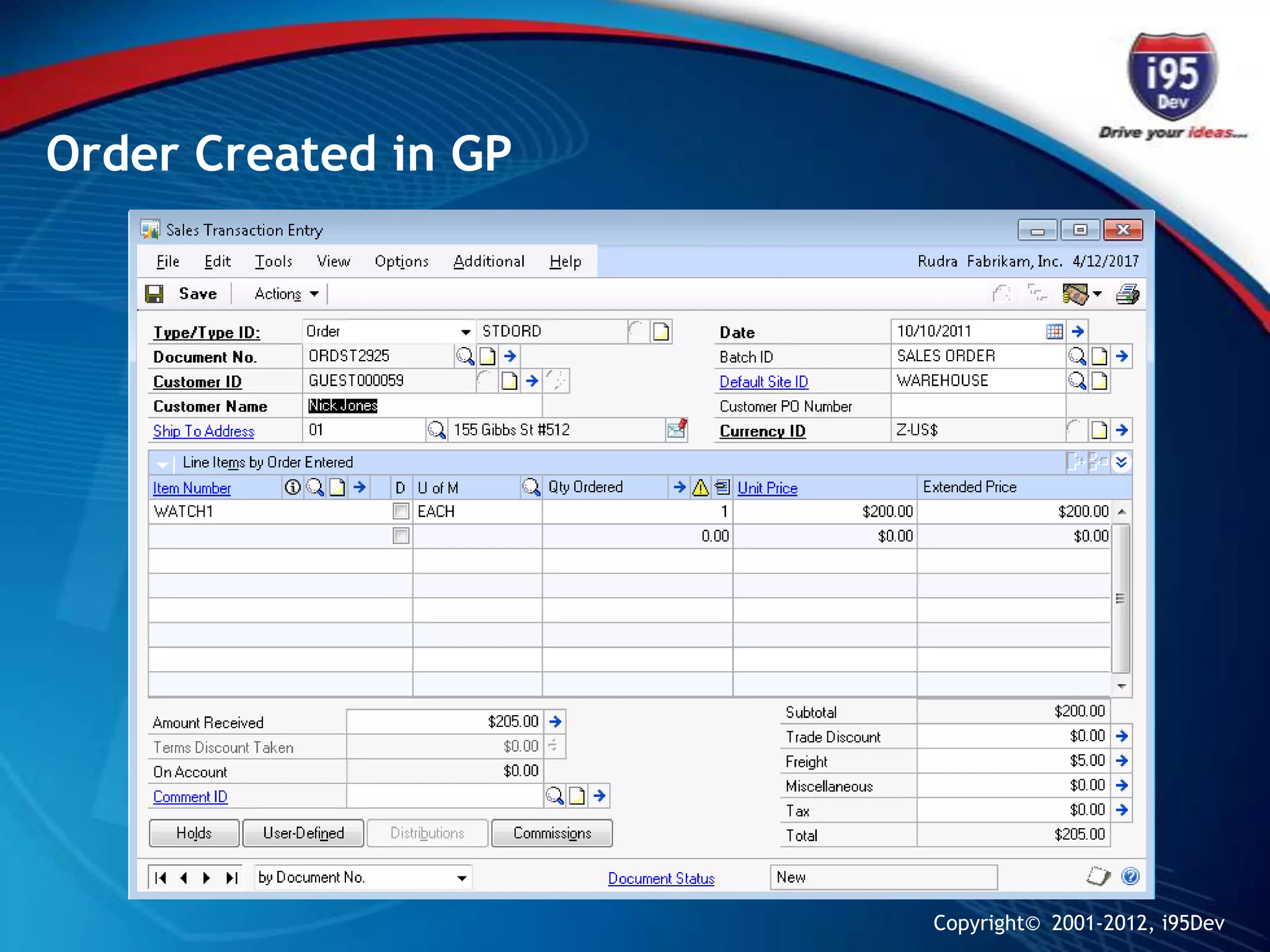The image size is (1270, 952).
Task: Click the printer icon in toolbar
Action: pos(1127,294)
